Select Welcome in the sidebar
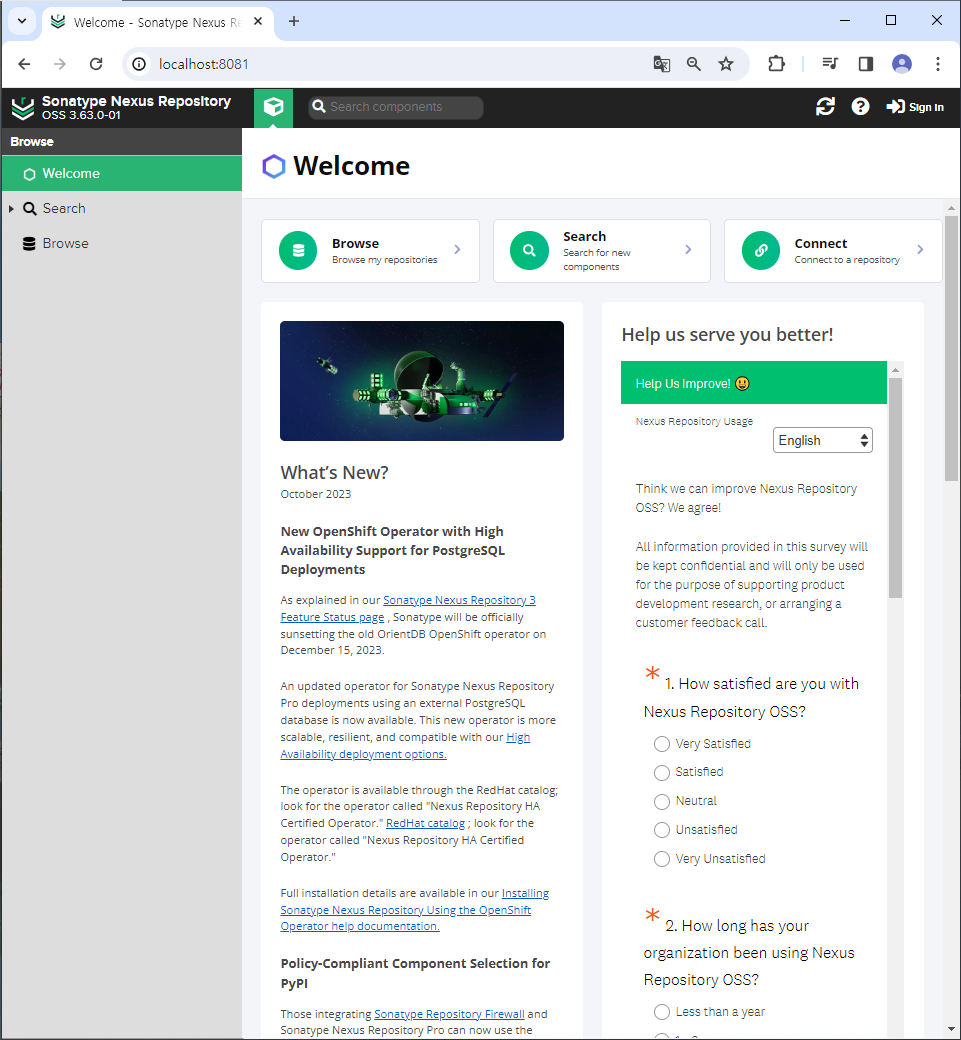 pyautogui.click(x=122, y=174)
